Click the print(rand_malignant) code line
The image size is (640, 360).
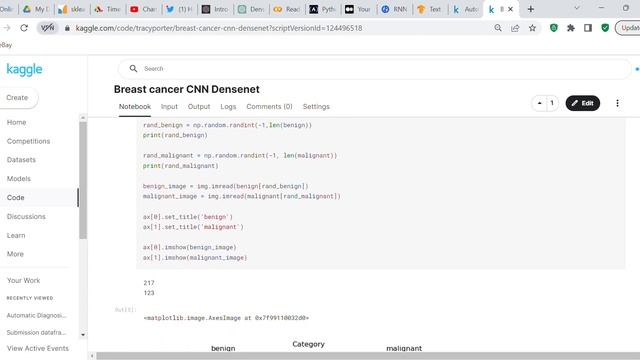tap(180, 166)
